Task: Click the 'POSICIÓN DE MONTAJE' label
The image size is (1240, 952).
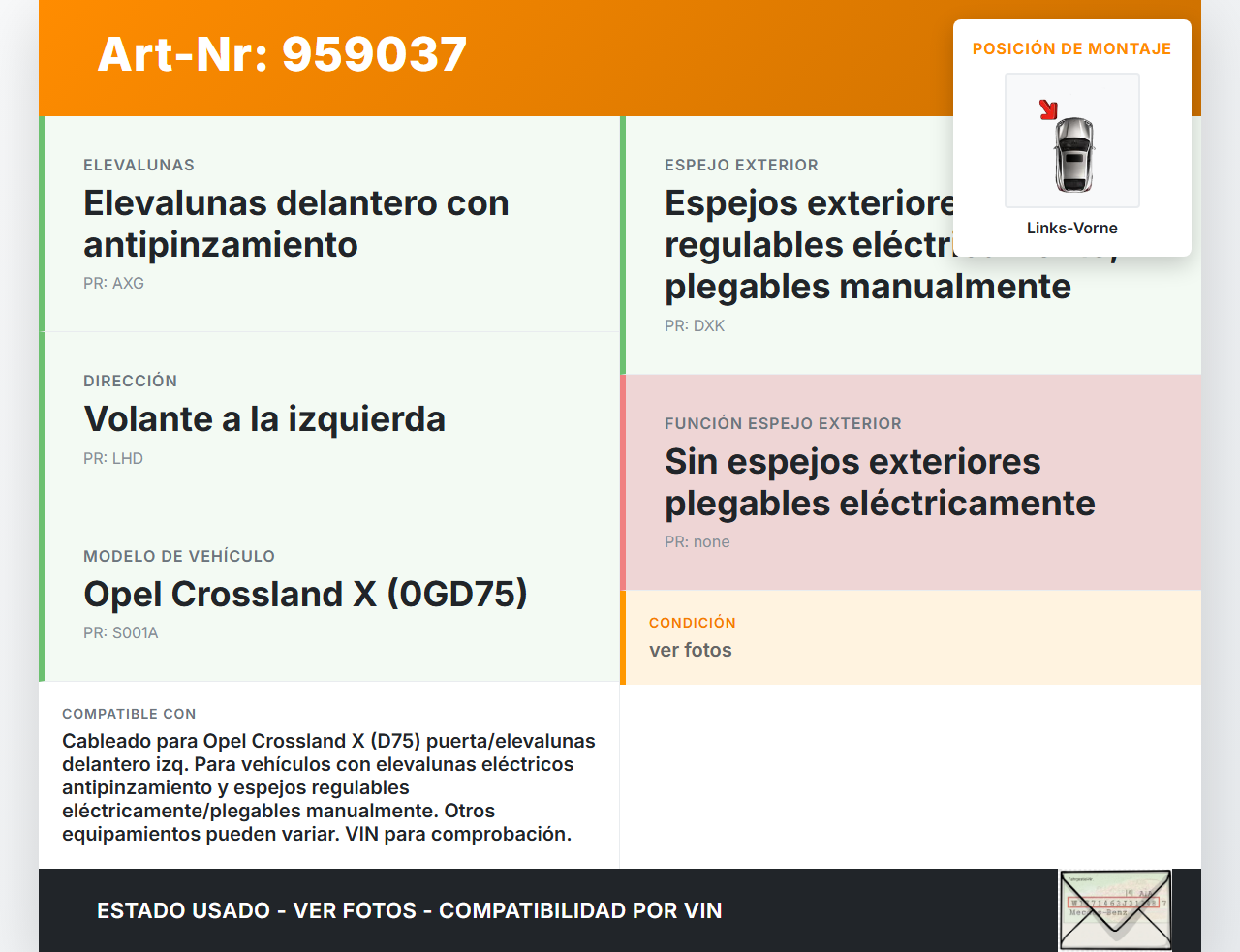Action: [x=1072, y=49]
